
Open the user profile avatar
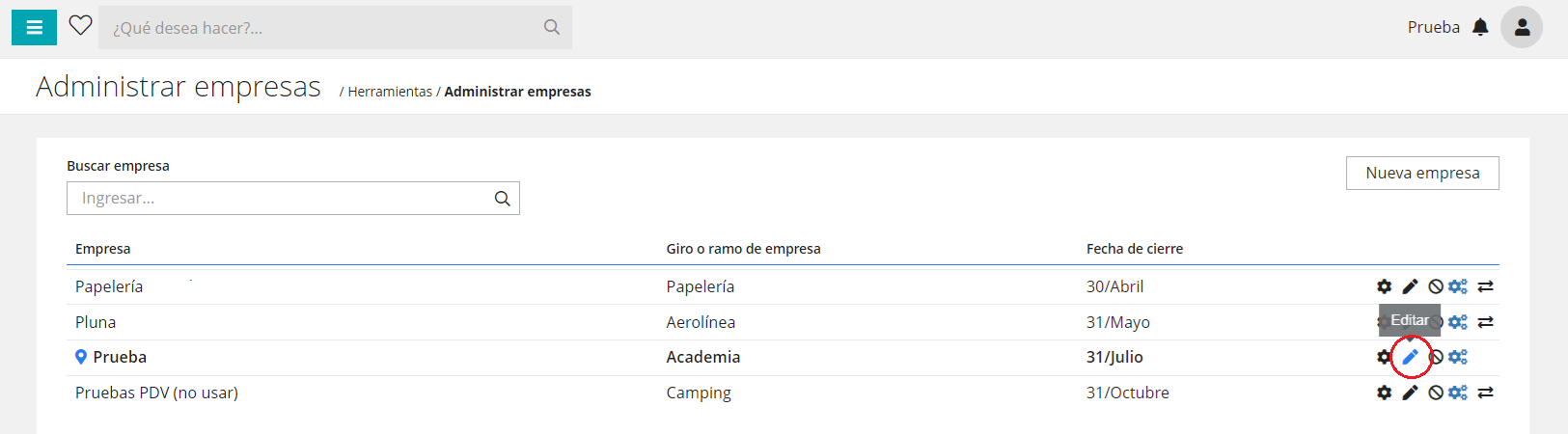coord(1522,27)
